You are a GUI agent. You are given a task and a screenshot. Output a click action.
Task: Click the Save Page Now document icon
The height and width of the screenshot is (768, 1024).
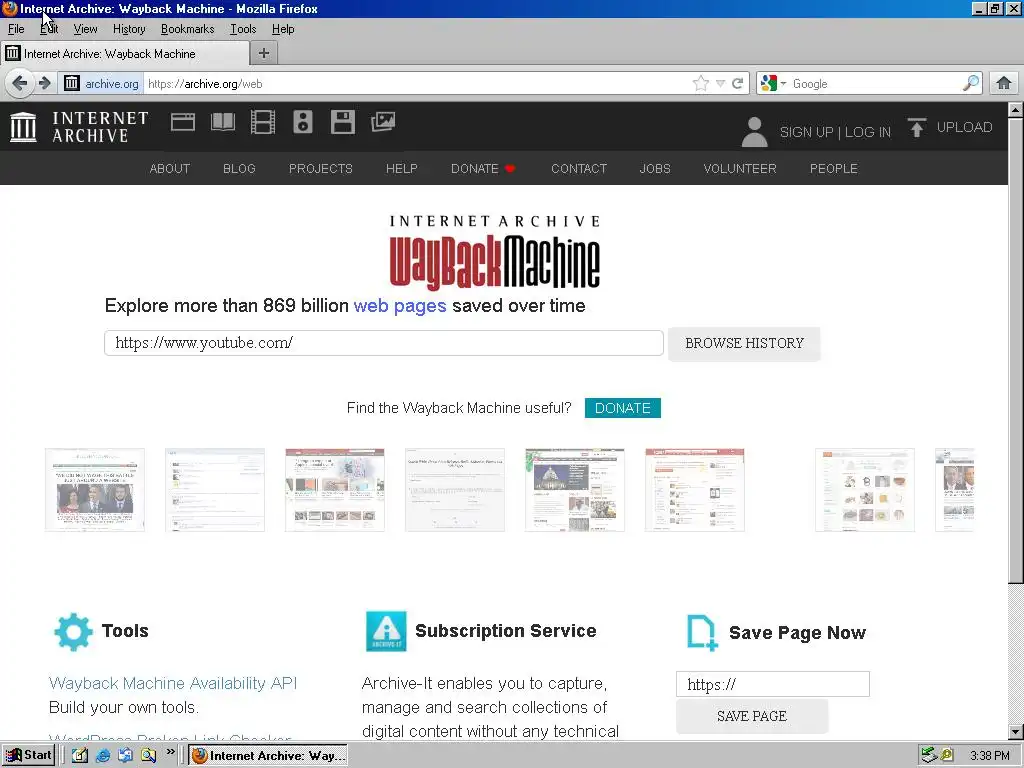(x=702, y=633)
